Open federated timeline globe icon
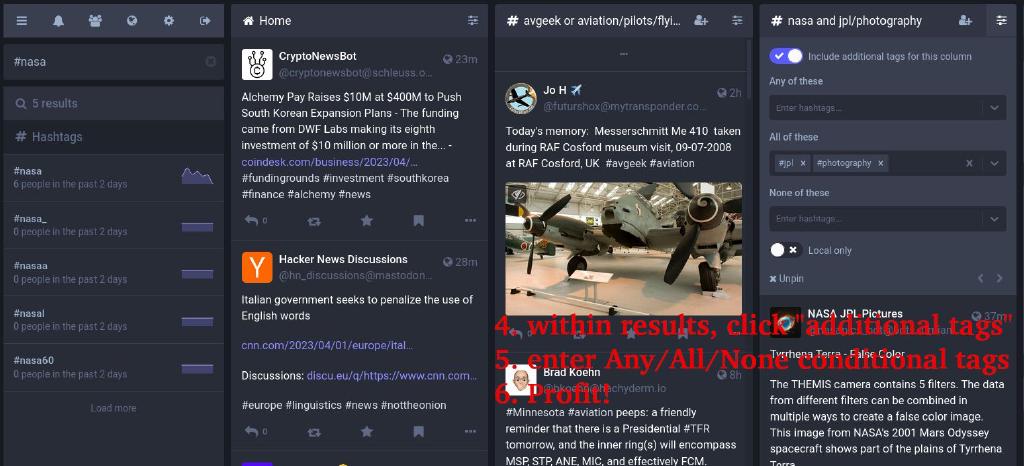The image size is (1024, 466). pyautogui.click(x=132, y=21)
